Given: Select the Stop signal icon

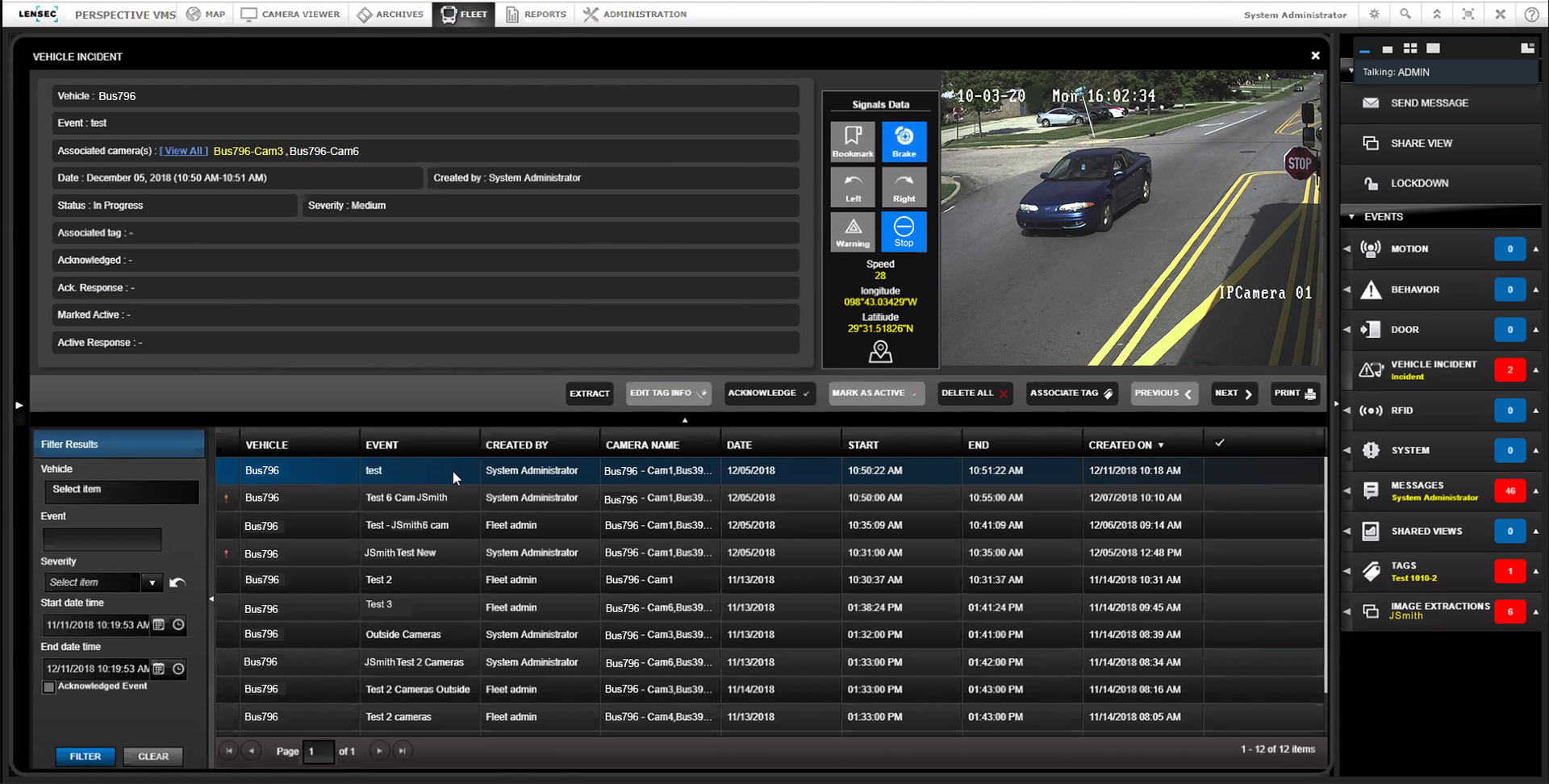Looking at the screenshot, I should (x=904, y=231).
